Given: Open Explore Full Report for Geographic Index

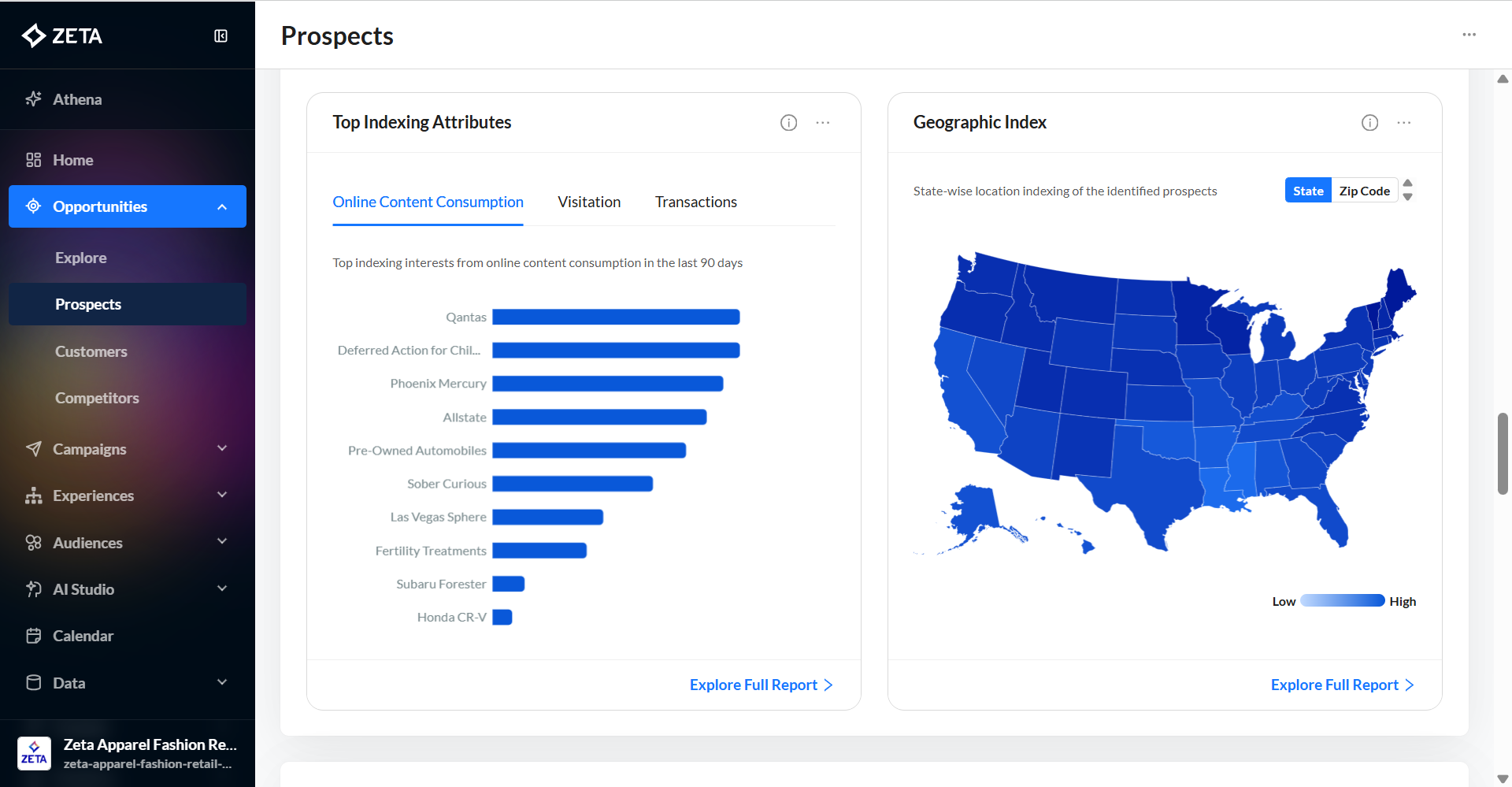Looking at the screenshot, I should [1342, 685].
